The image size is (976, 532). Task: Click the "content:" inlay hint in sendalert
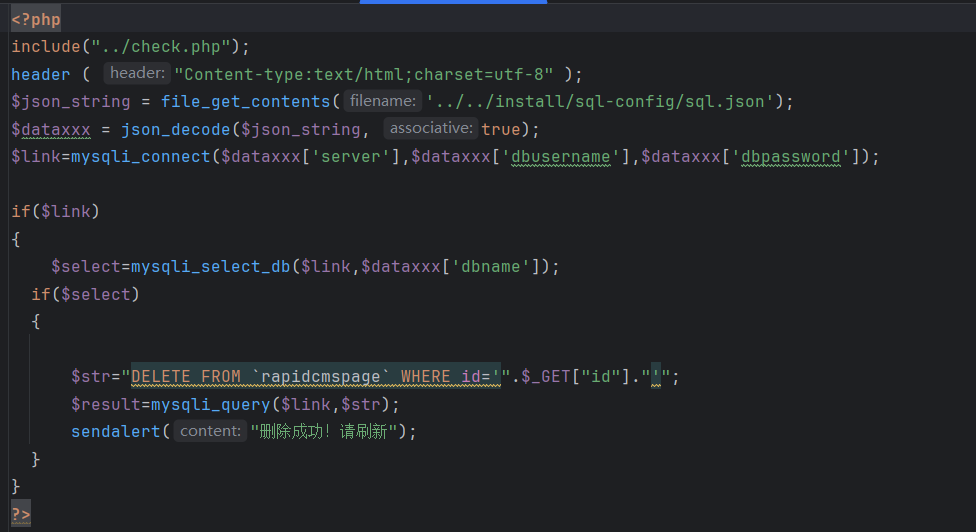[210, 431]
